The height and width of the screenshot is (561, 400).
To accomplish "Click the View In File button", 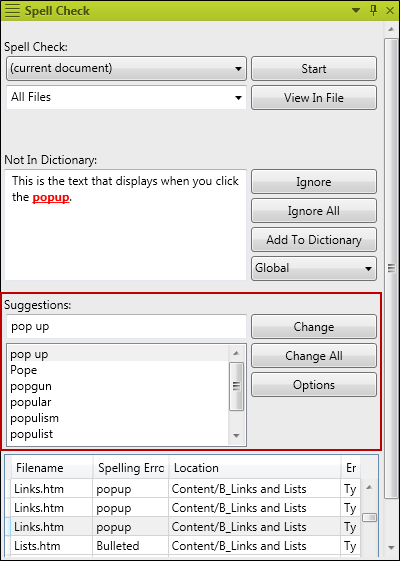I will coord(314,98).
